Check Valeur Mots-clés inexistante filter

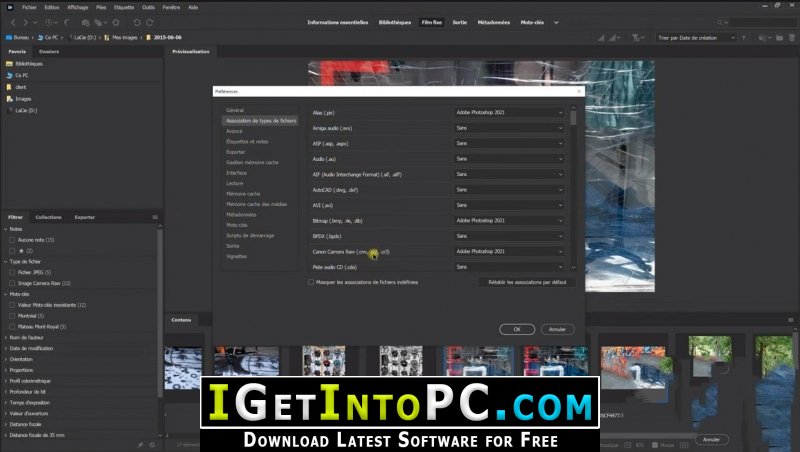12,305
